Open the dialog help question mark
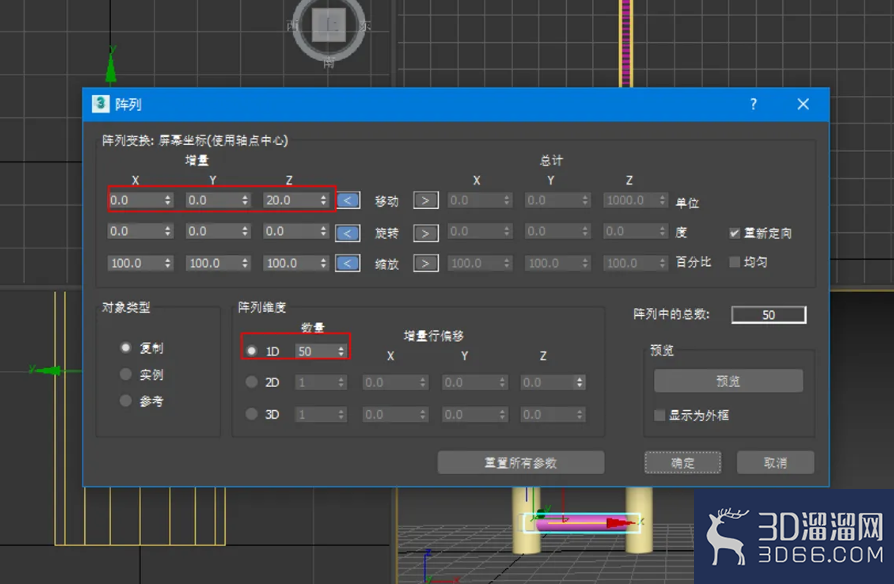This screenshot has width=894, height=584. (x=753, y=104)
